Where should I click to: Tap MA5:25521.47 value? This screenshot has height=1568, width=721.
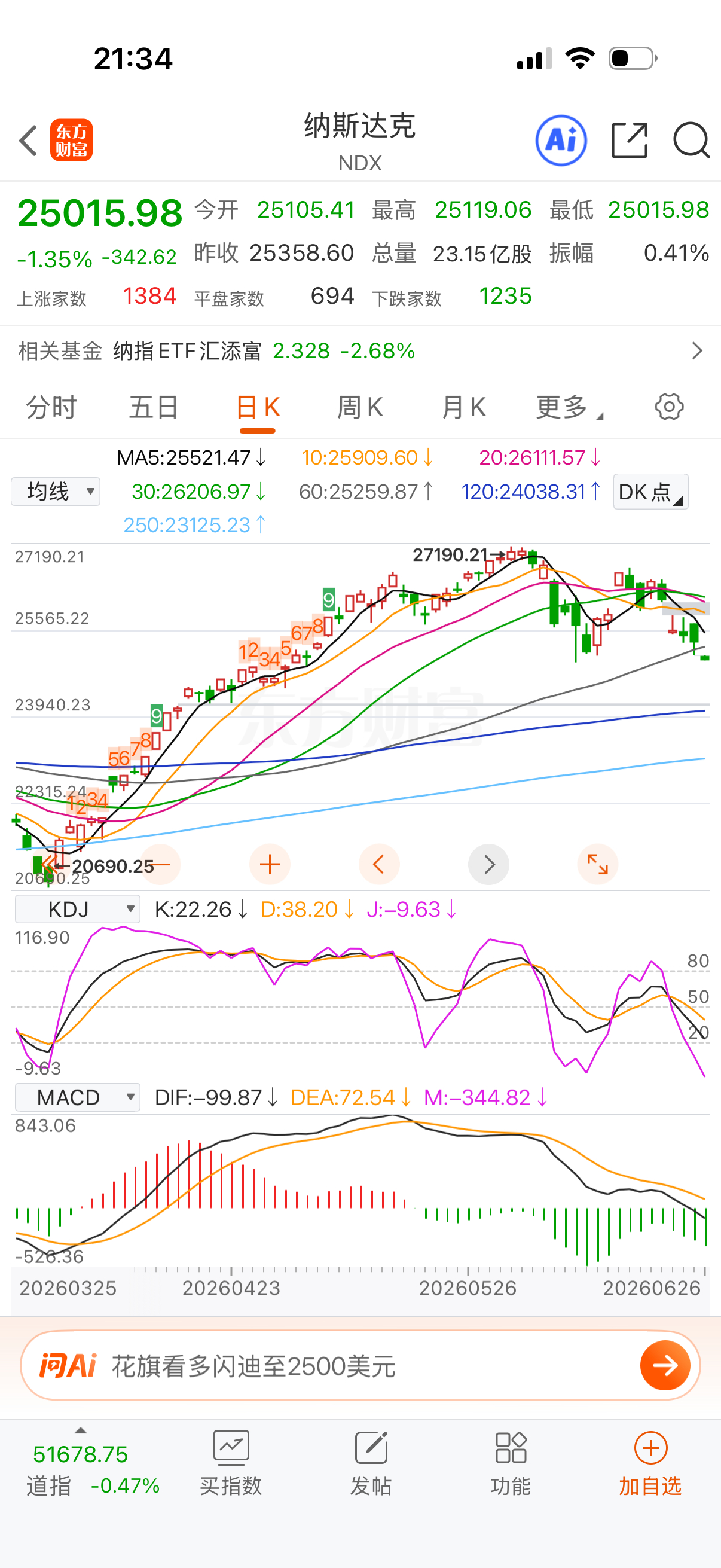point(191,457)
